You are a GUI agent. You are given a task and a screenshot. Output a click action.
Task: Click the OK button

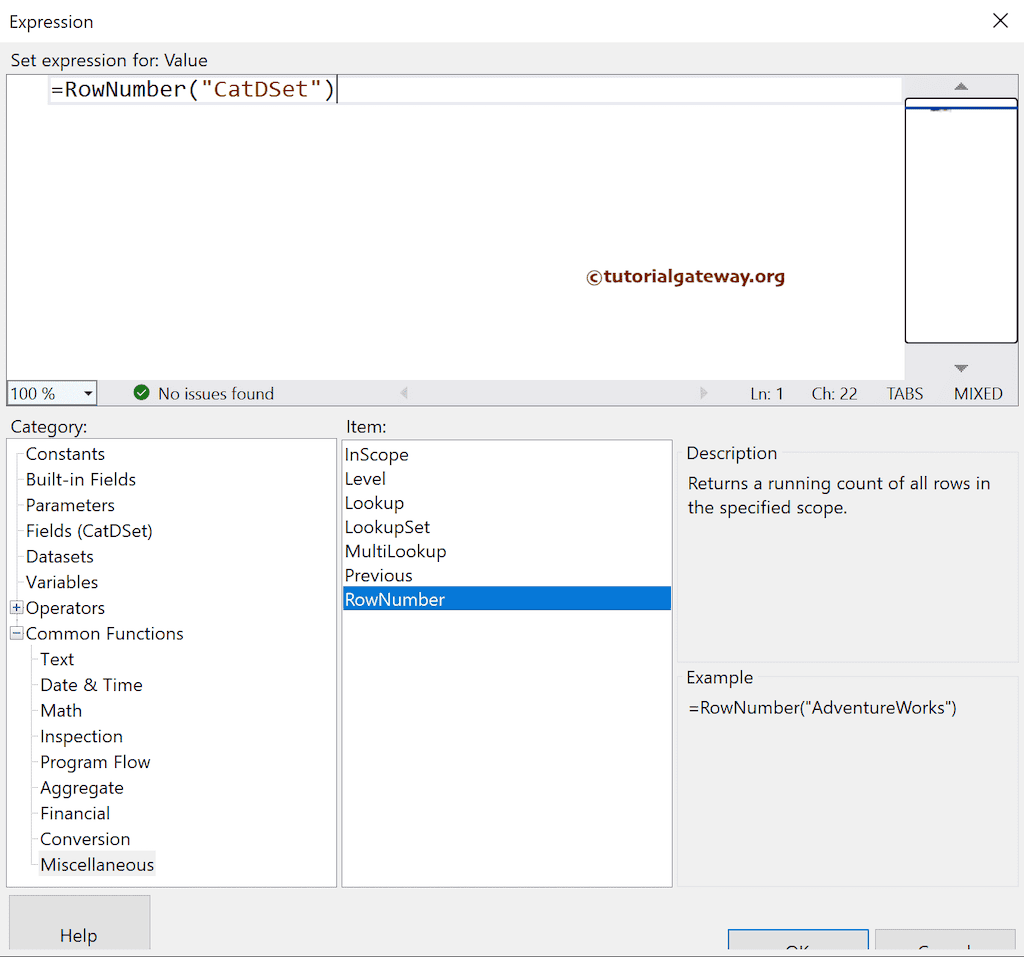pyautogui.click(x=798, y=945)
